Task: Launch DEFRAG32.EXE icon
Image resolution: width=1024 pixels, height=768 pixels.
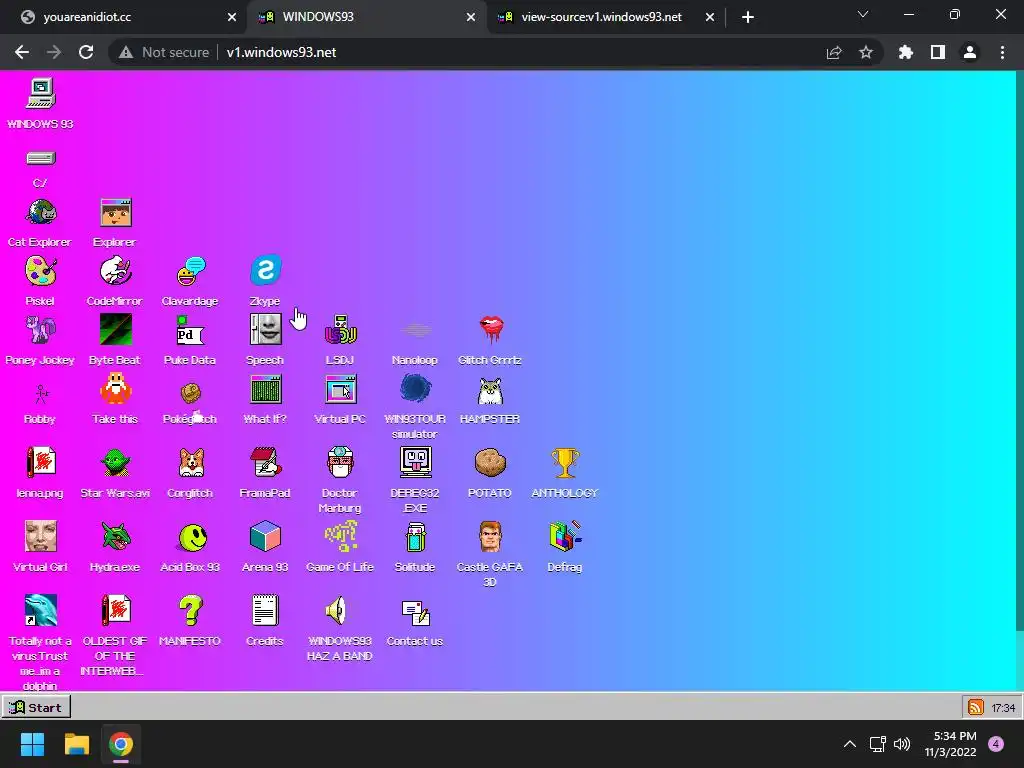Action: tap(415, 462)
